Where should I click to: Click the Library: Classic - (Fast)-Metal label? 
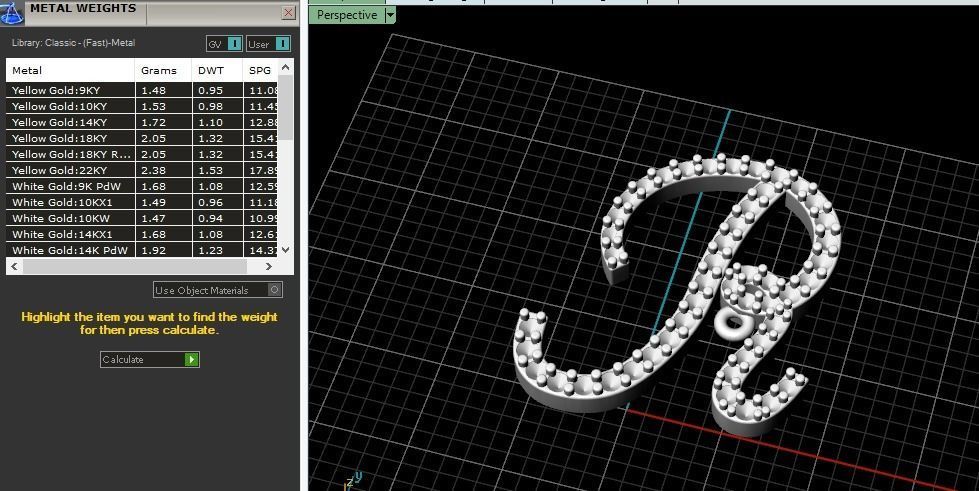[73, 42]
